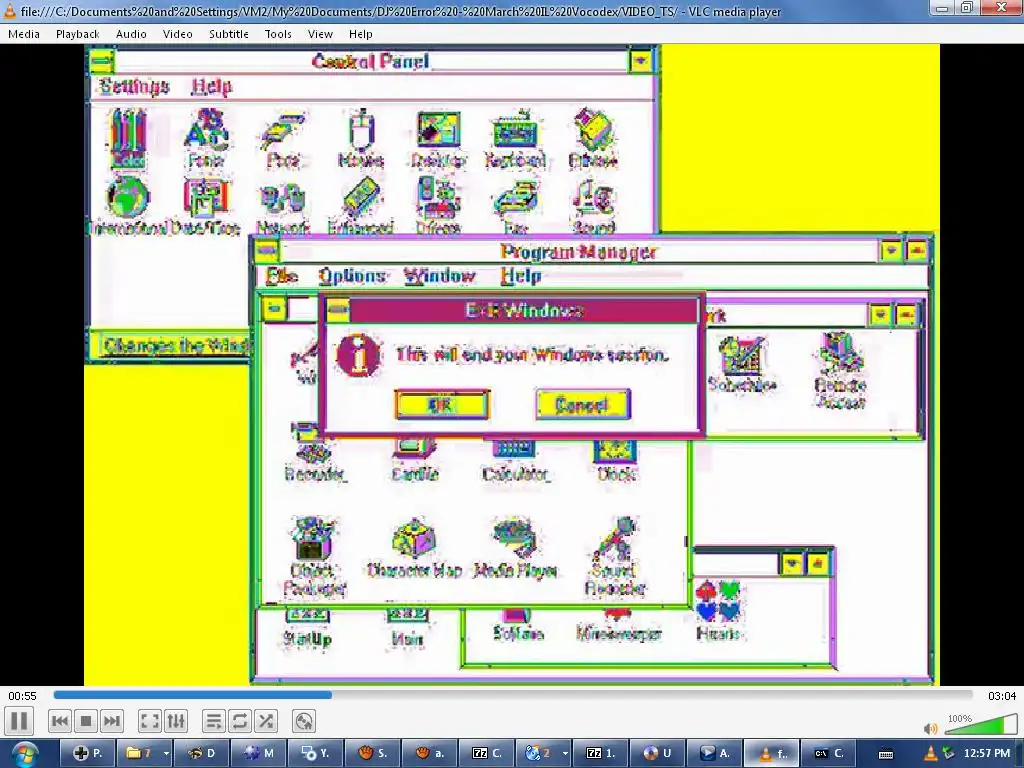Viewport: 1024px width, 768px height.
Task: Adjust the green volume slider
Action: point(981,724)
